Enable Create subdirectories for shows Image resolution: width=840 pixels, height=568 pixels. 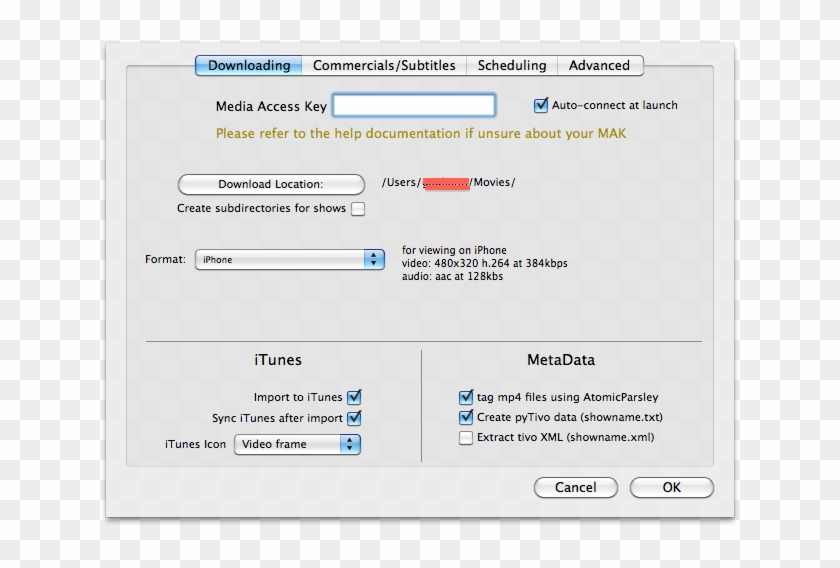click(x=358, y=209)
